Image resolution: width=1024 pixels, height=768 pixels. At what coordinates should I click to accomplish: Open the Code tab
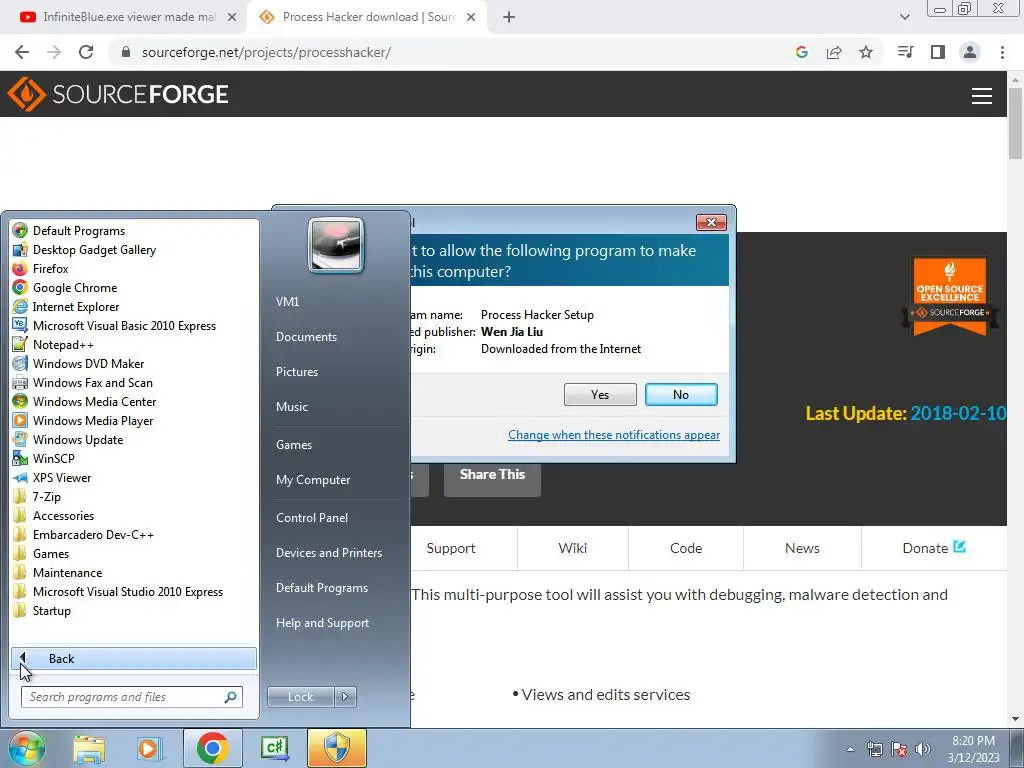686,549
